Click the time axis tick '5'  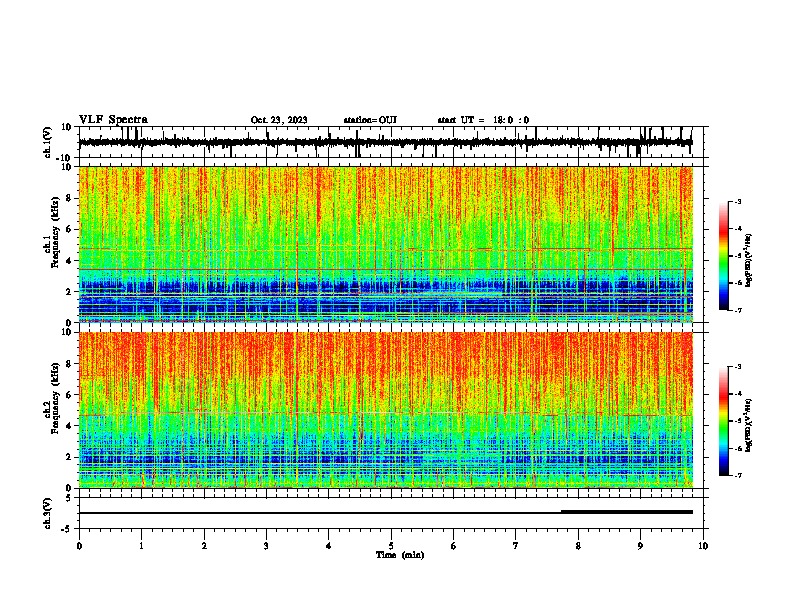click(391, 546)
